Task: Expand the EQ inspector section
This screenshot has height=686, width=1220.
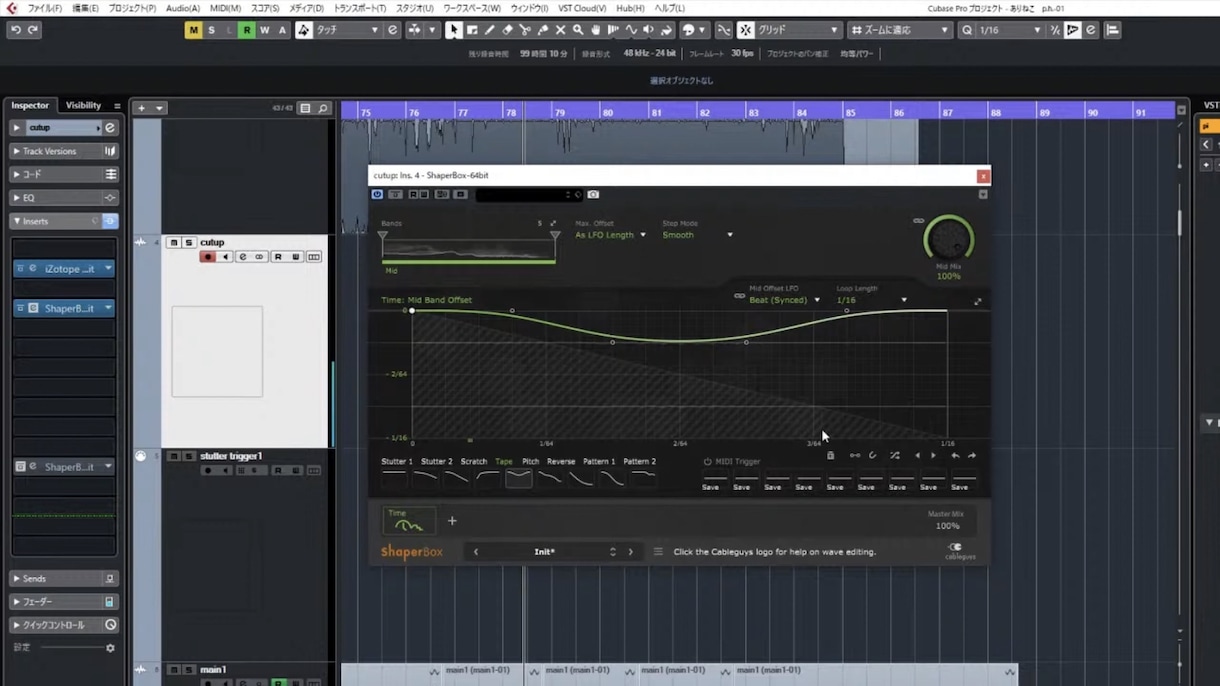Action: (x=63, y=198)
